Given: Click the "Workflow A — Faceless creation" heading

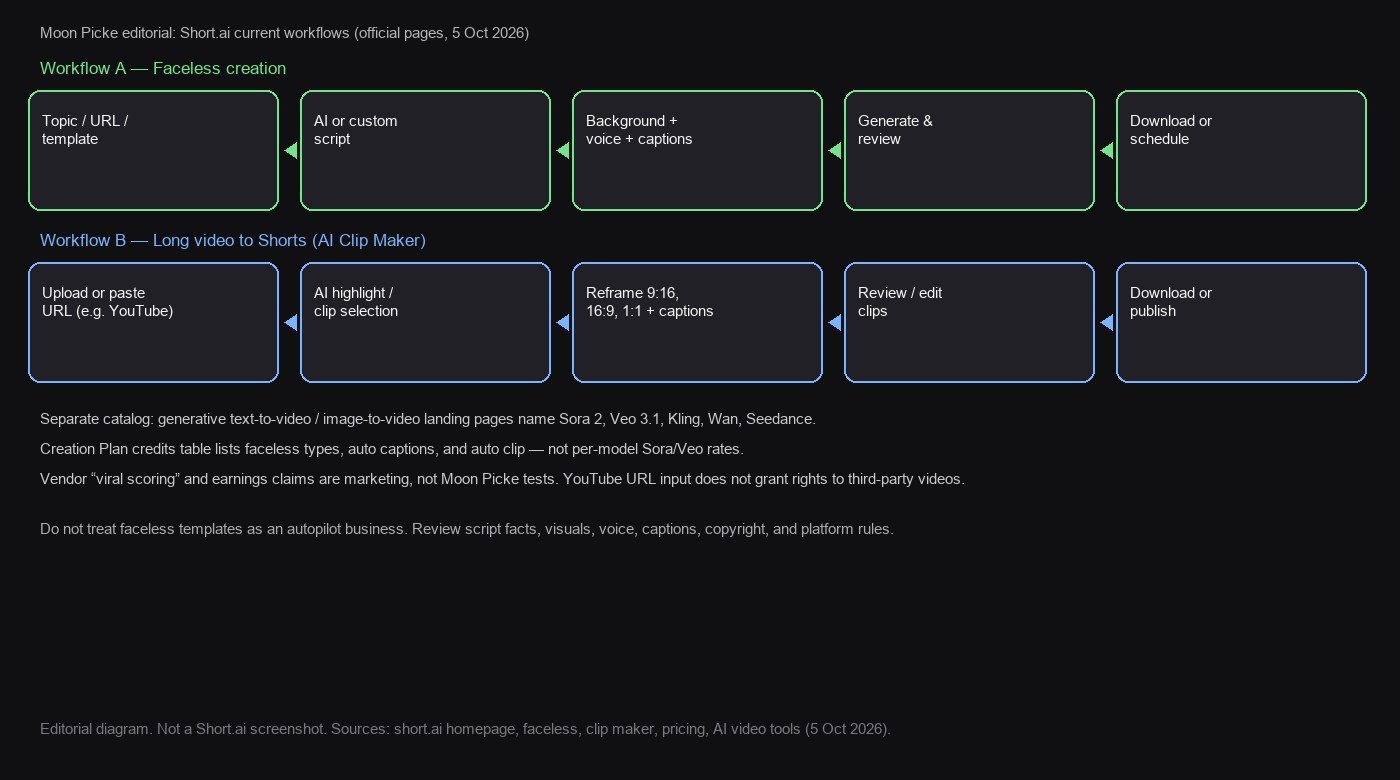Looking at the screenshot, I should click(163, 69).
